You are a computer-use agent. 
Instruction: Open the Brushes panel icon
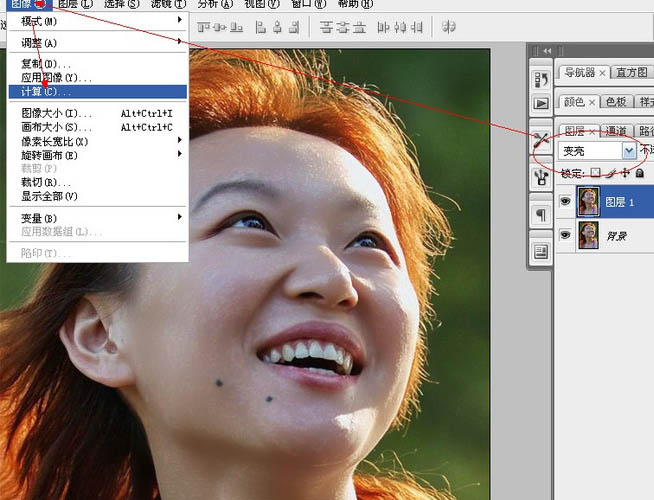541,177
